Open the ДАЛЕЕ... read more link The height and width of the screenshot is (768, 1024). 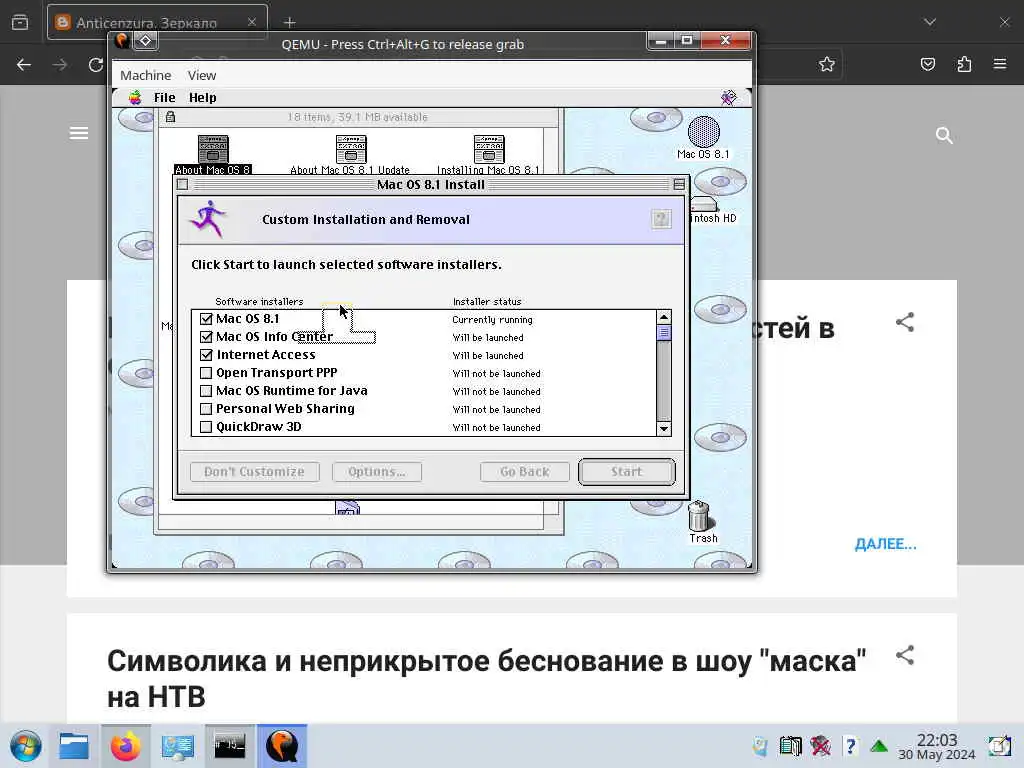[x=886, y=544]
